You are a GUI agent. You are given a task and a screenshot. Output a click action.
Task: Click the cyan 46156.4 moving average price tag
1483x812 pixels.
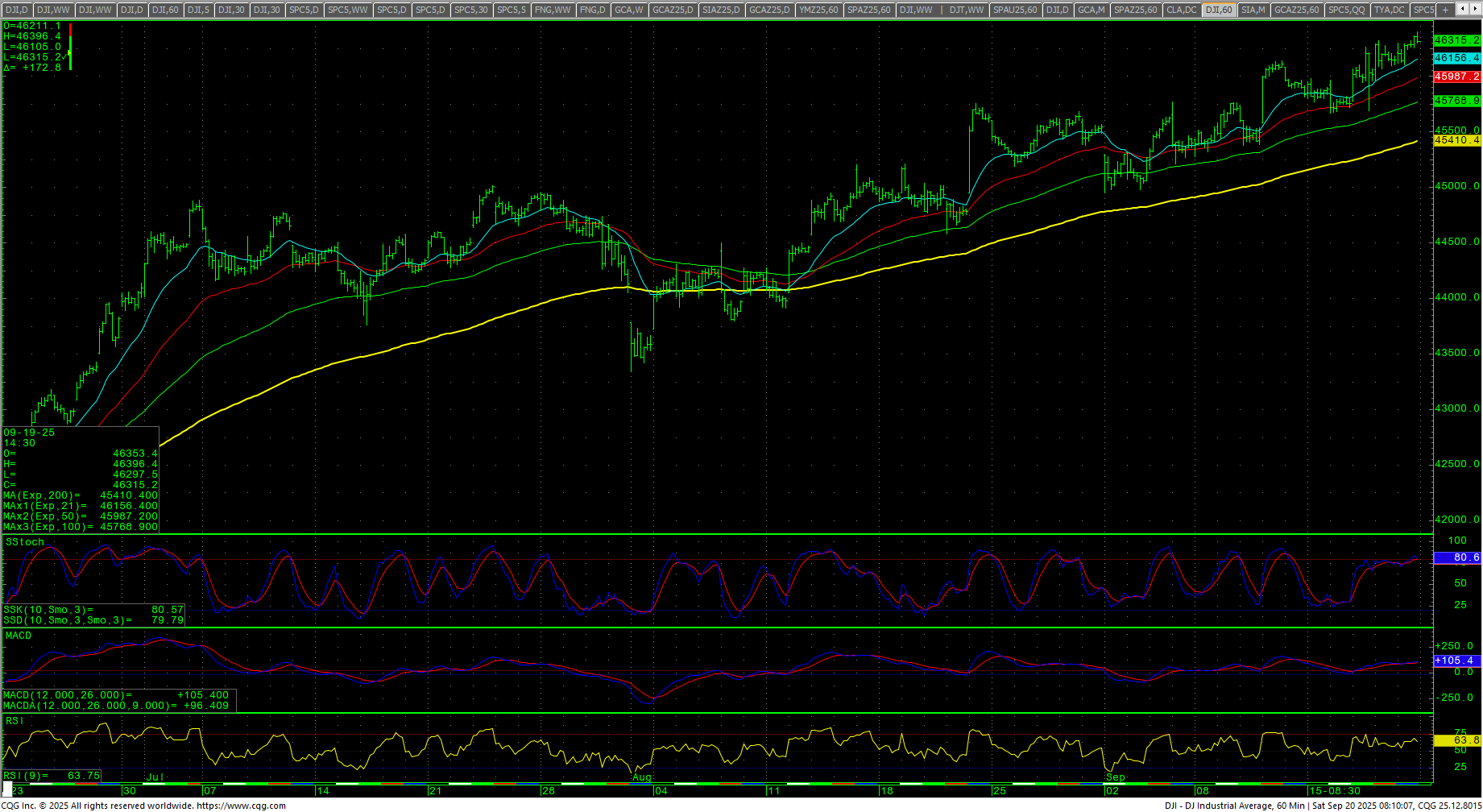1456,58
